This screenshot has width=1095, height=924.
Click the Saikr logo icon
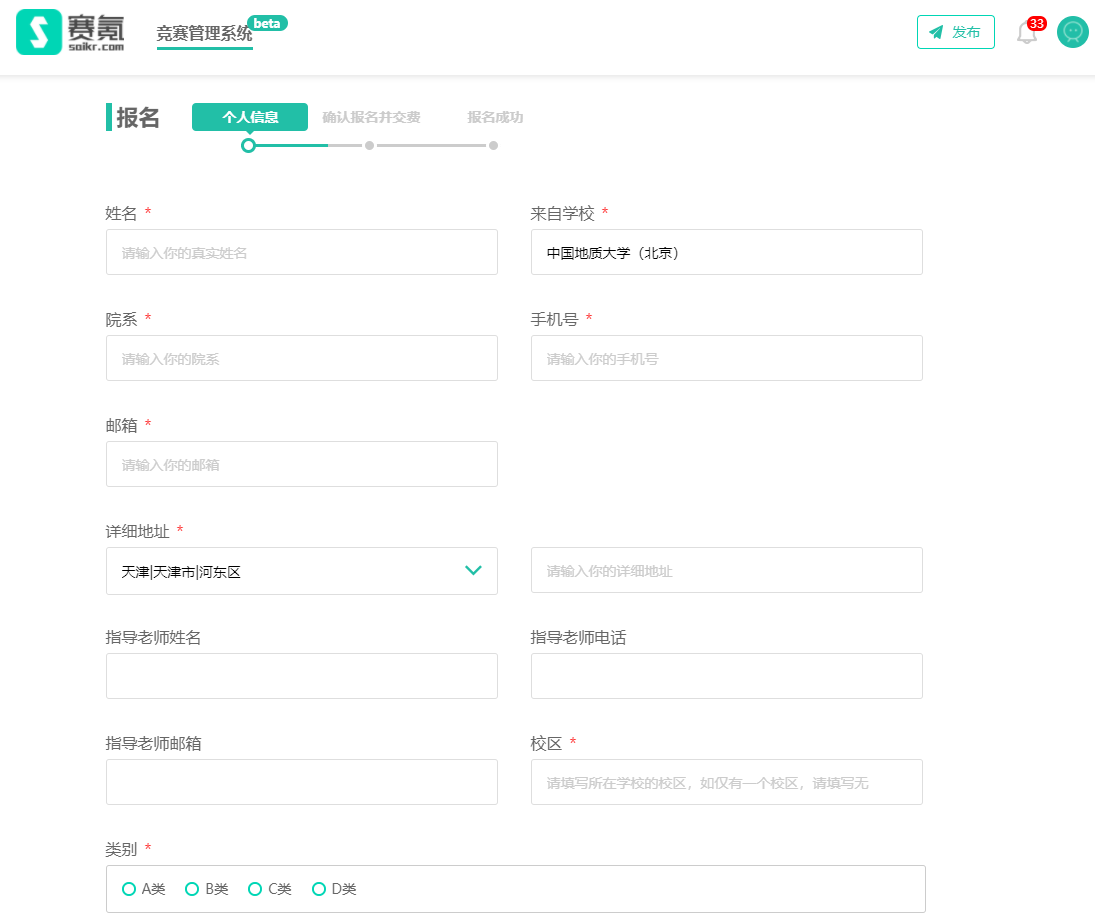(x=39, y=33)
